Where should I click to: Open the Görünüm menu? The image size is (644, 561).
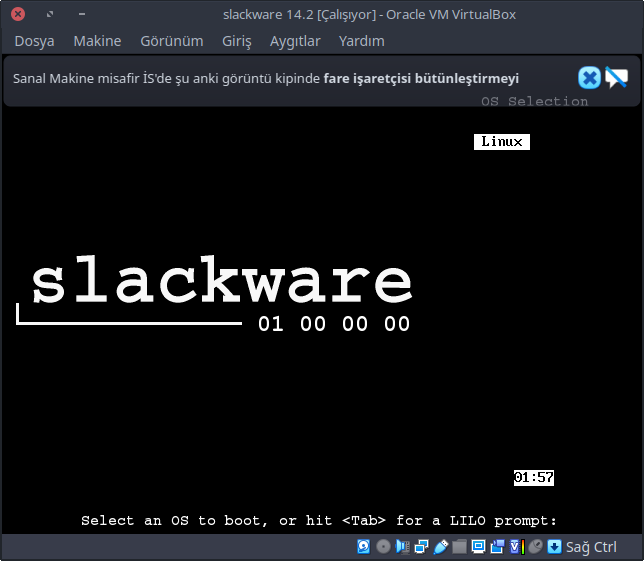[172, 41]
